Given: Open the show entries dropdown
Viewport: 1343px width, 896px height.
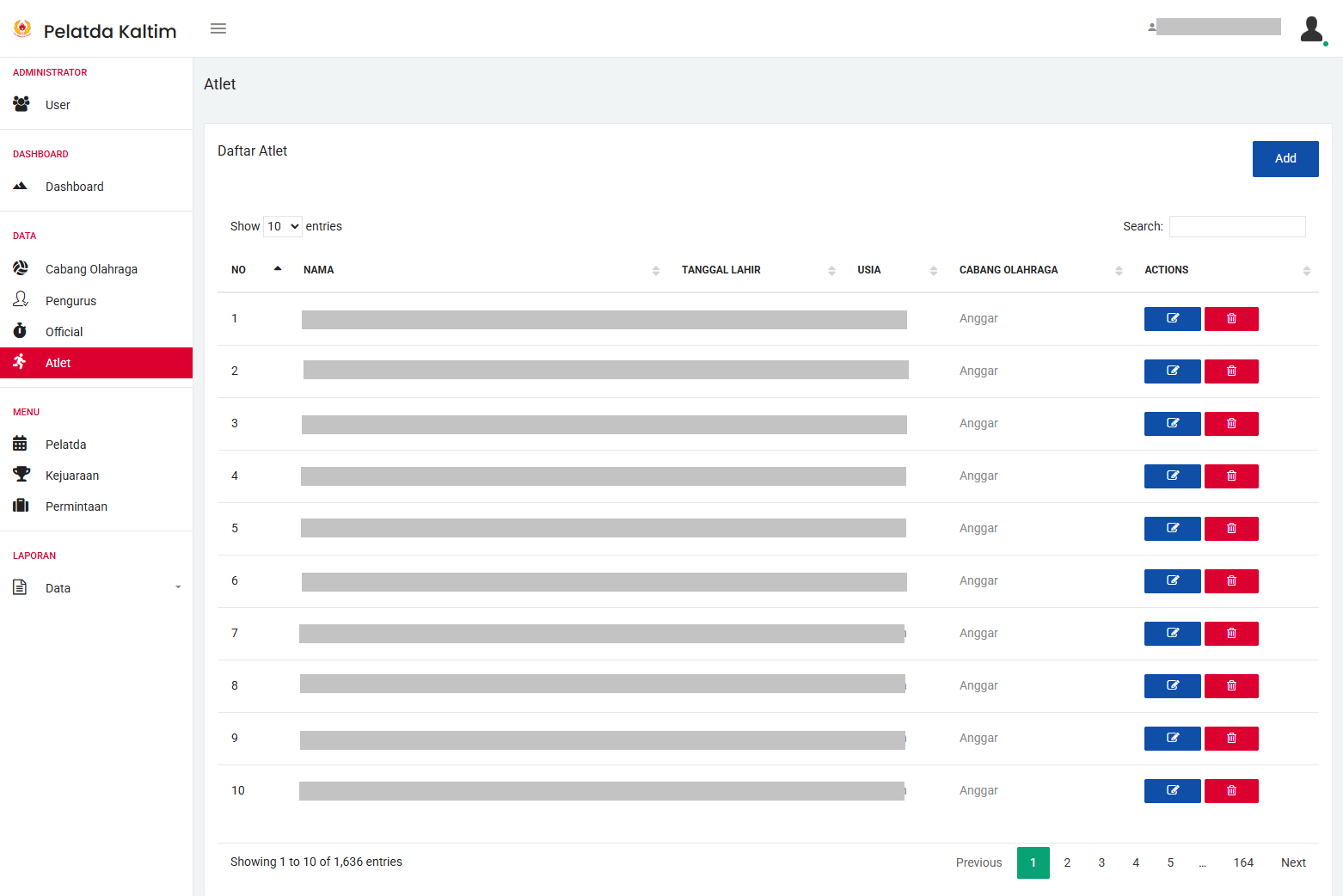Looking at the screenshot, I should [x=282, y=226].
